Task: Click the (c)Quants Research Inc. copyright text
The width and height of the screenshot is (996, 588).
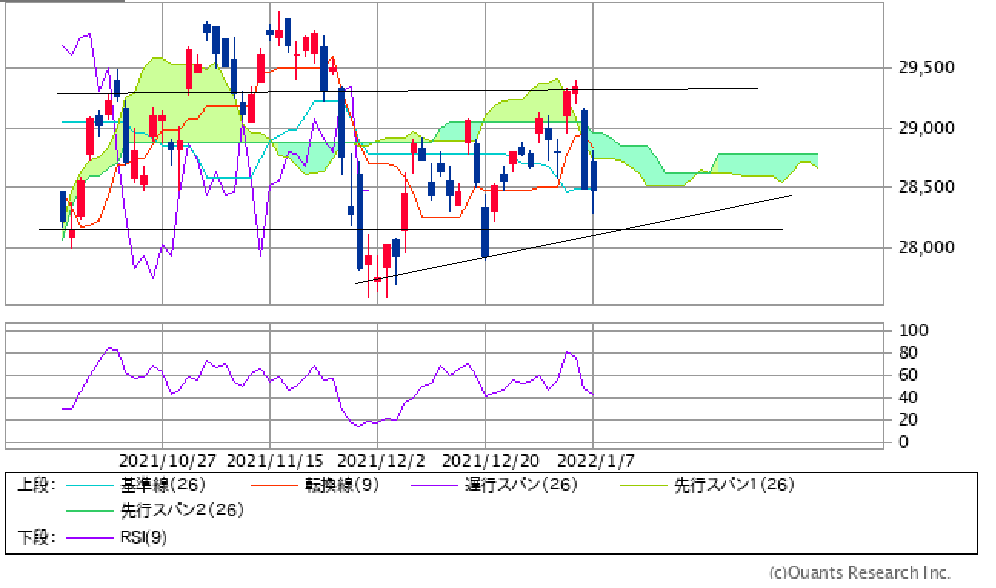Action: [x=860, y=573]
